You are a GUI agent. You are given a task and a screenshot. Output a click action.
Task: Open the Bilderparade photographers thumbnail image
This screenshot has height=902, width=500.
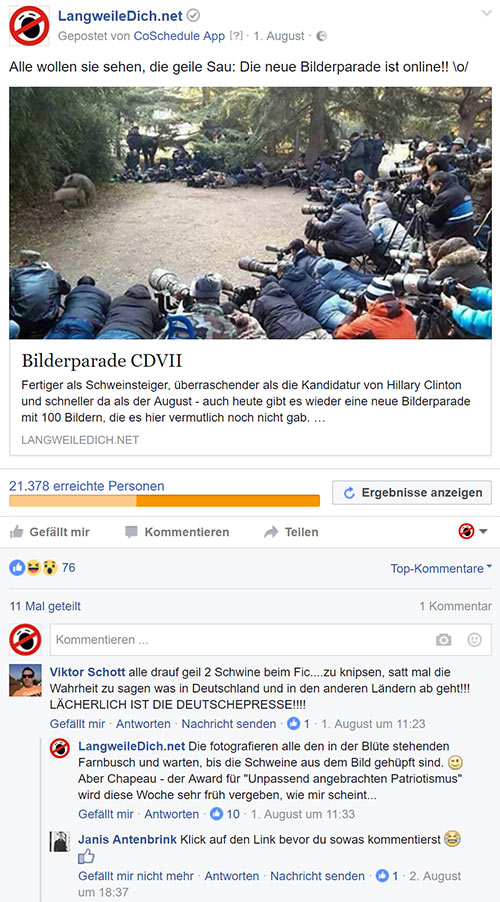coord(250,213)
